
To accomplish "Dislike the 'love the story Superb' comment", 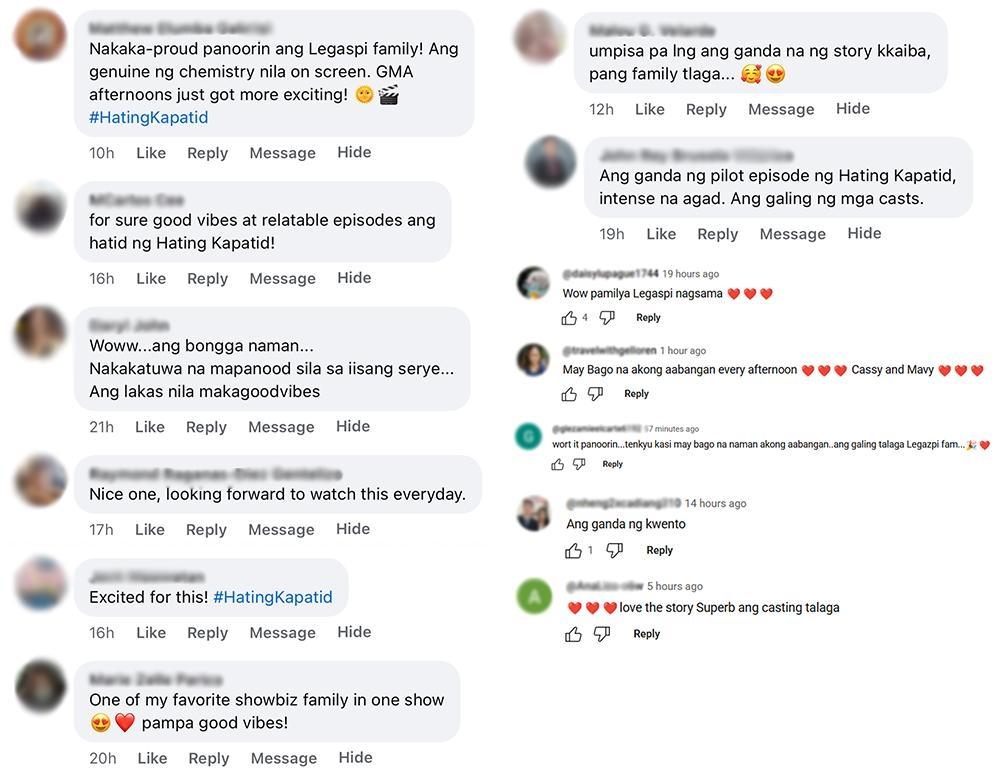I will 602,634.
